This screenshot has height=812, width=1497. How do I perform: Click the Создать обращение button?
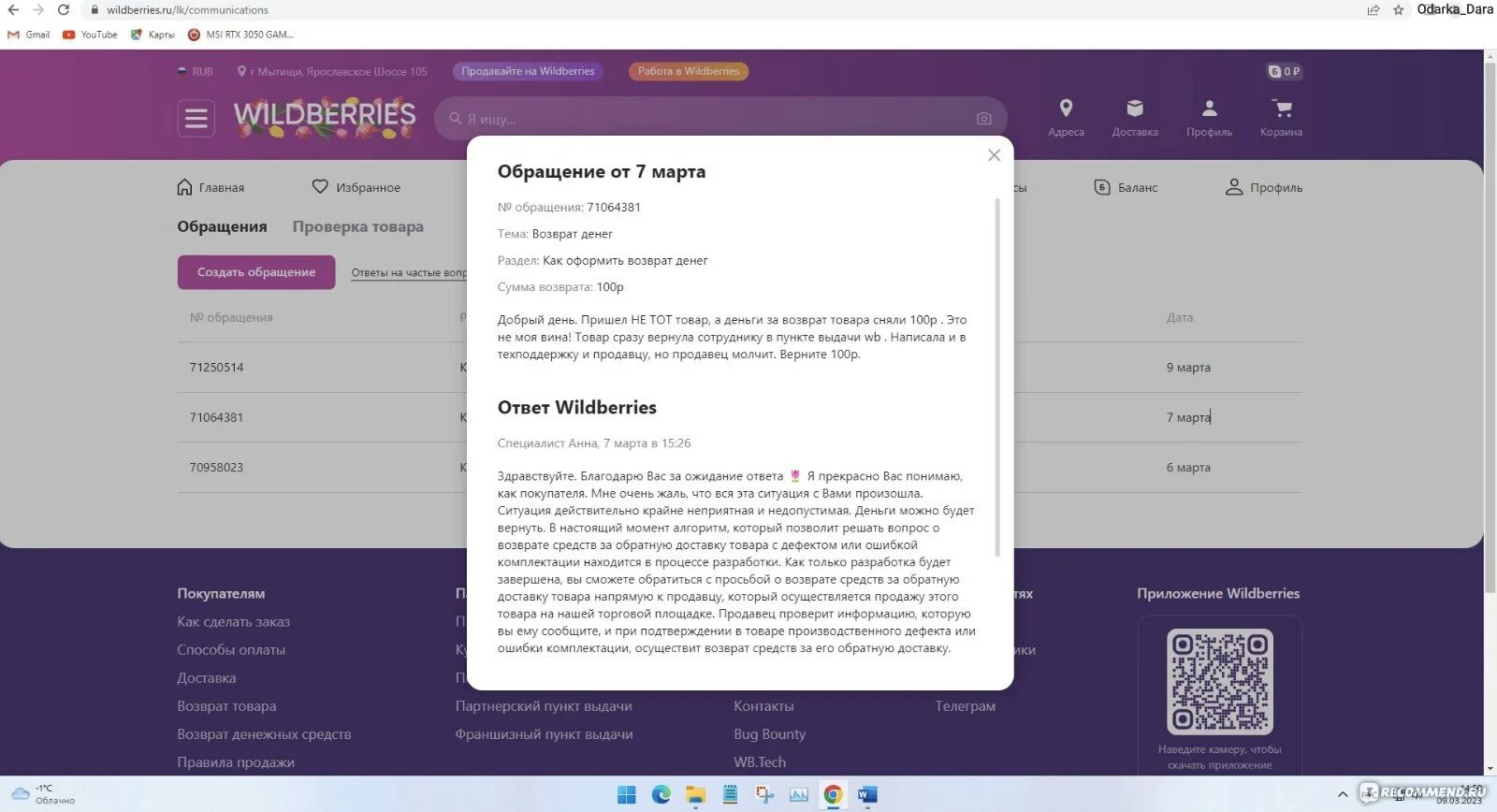256,272
